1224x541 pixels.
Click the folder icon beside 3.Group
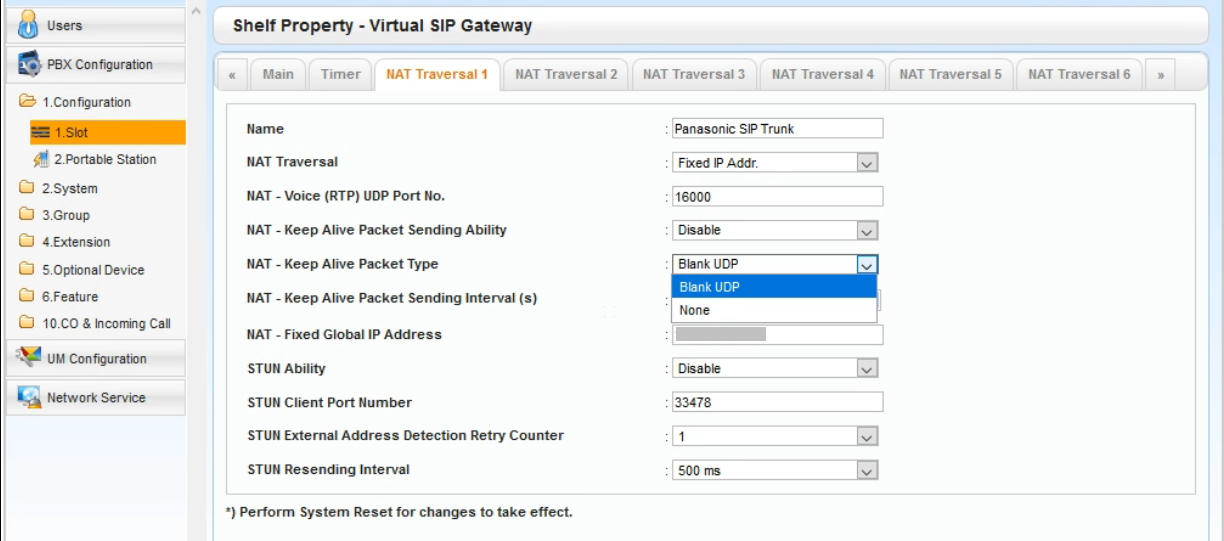pos(27,215)
